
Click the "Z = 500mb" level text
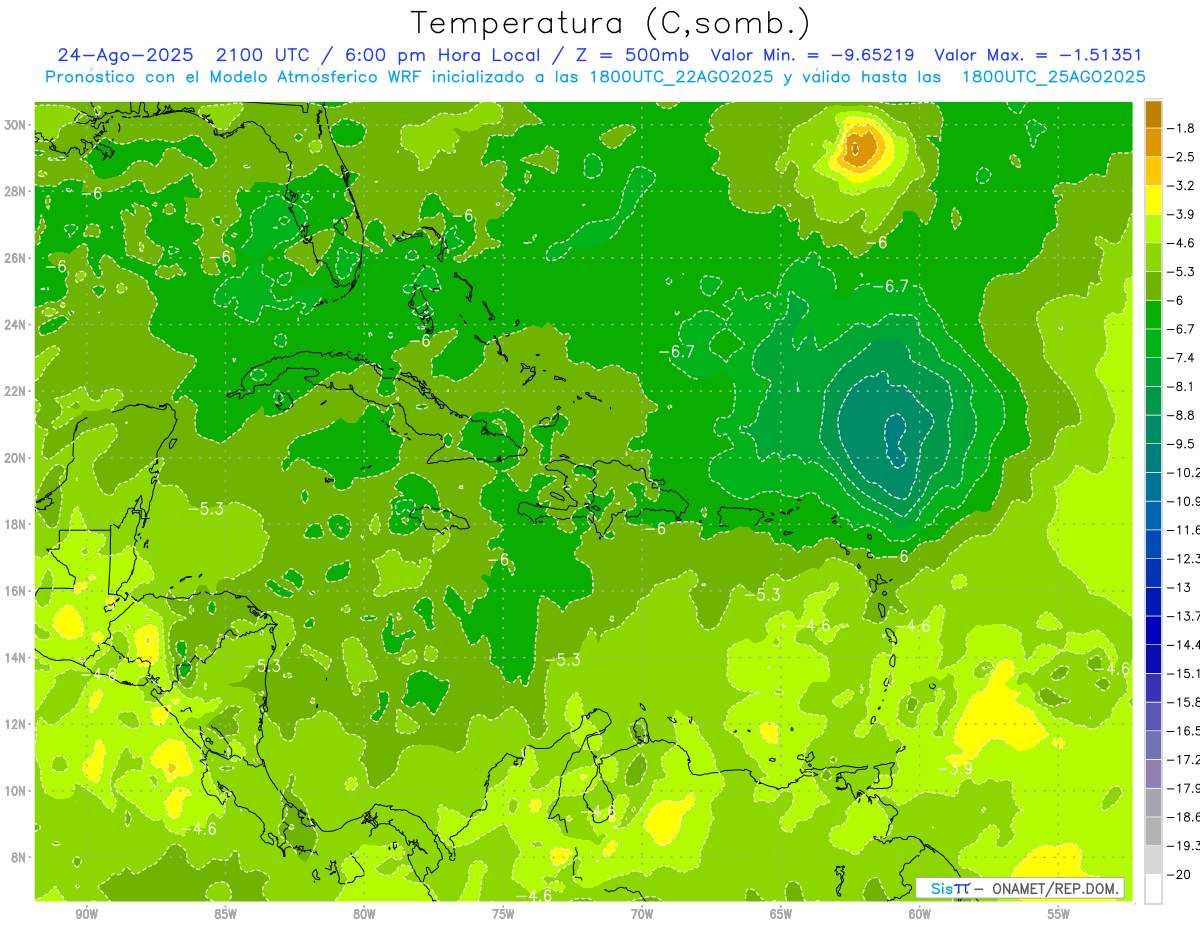(628, 55)
